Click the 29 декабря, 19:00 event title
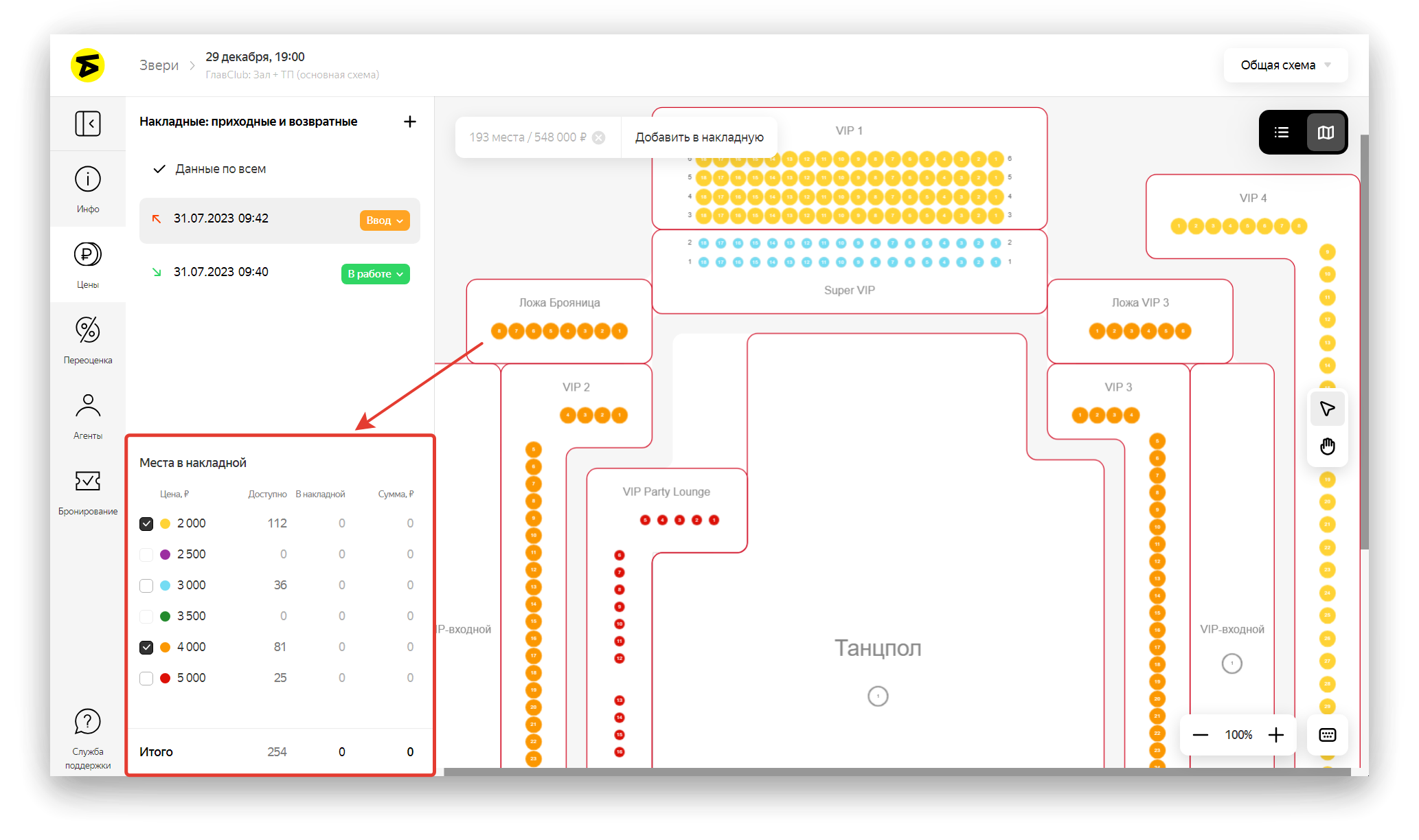Viewport: 1419px width, 840px height. (255, 57)
